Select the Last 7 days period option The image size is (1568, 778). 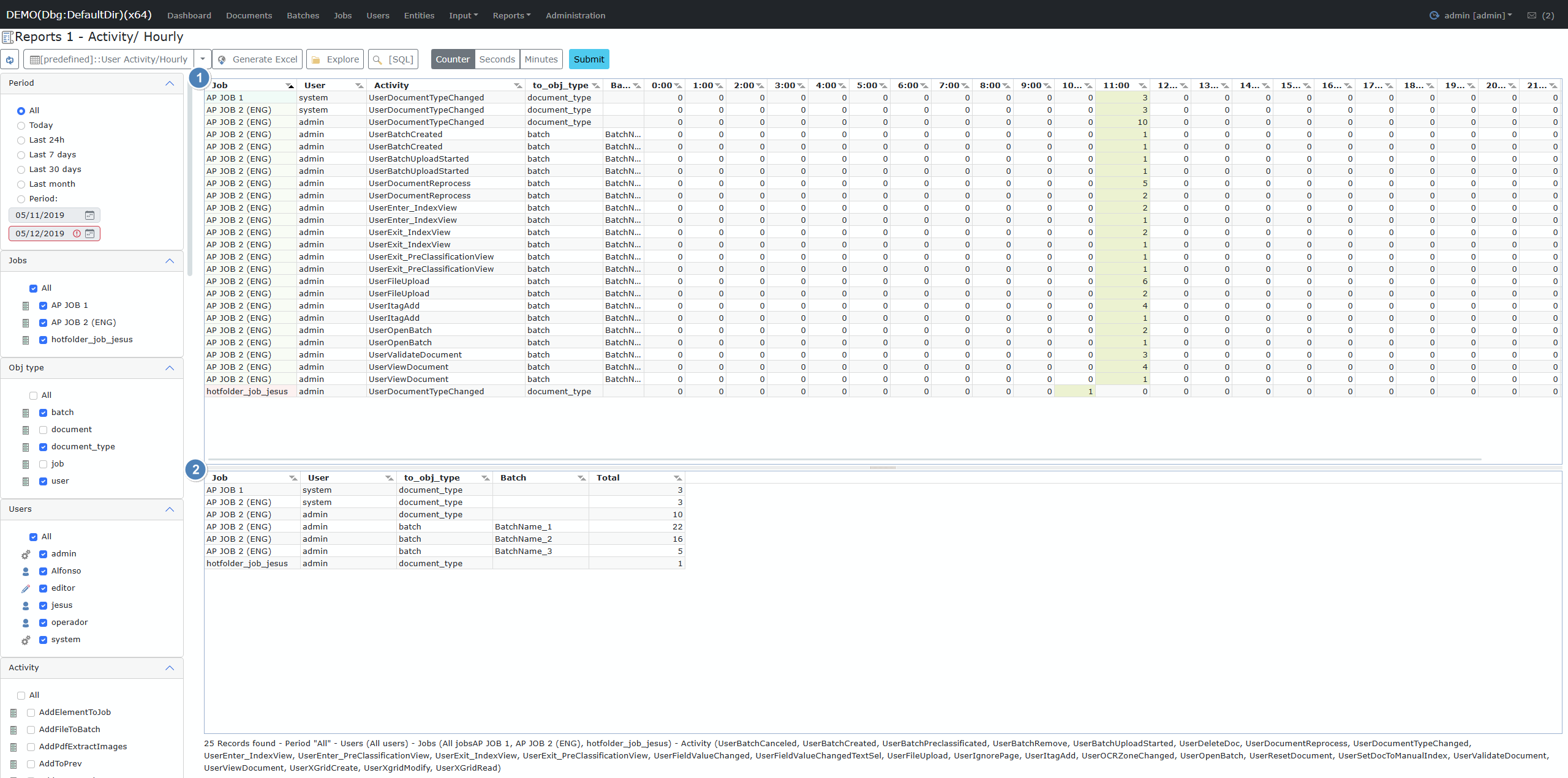[21, 155]
